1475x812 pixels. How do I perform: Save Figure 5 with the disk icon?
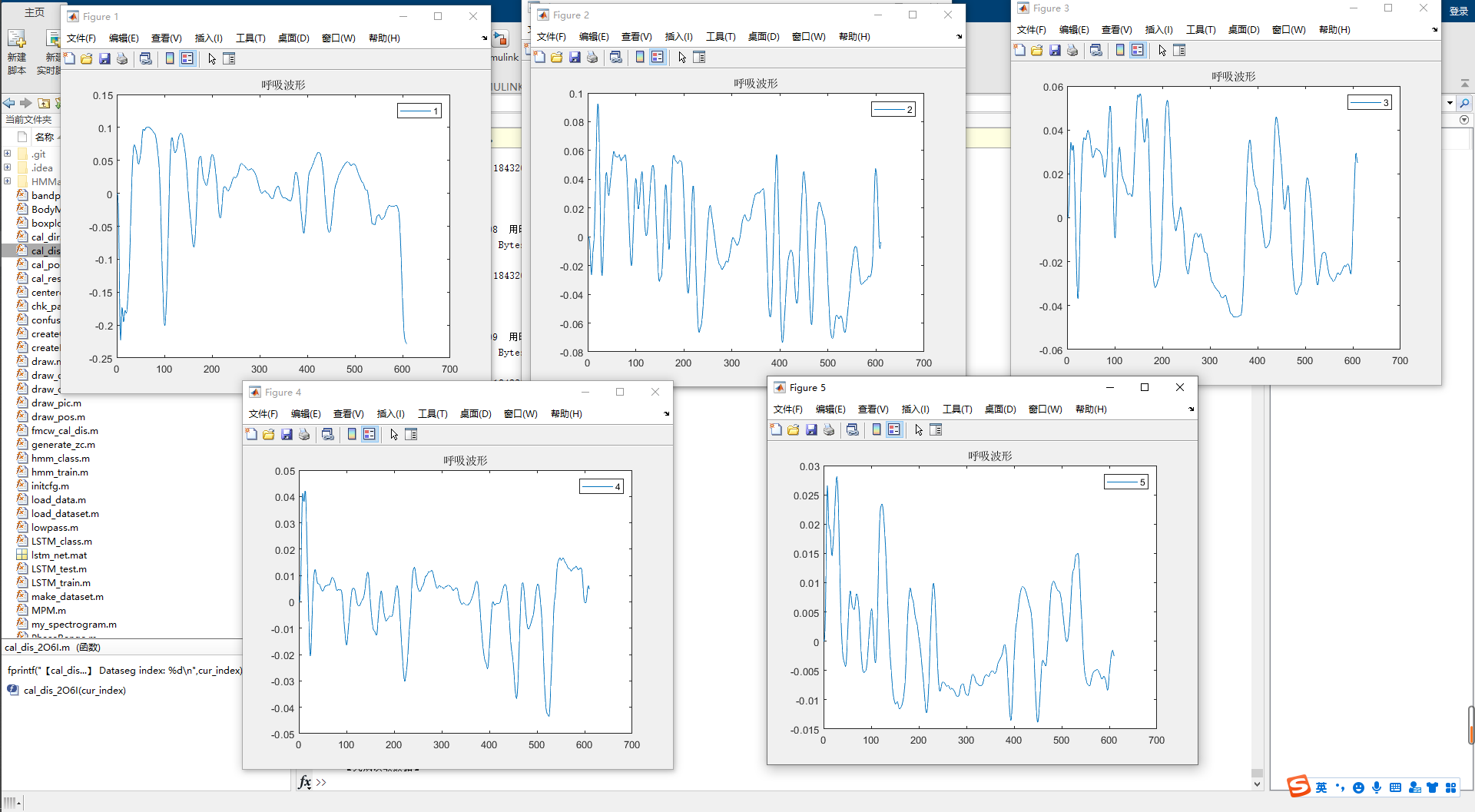tap(811, 430)
